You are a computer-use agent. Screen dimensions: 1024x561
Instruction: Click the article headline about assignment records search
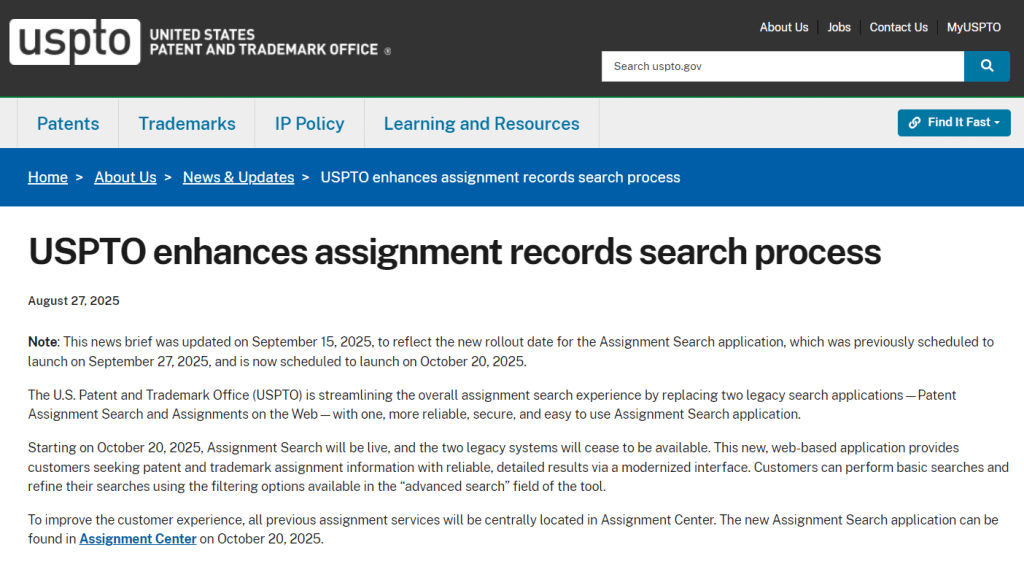[454, 251]
